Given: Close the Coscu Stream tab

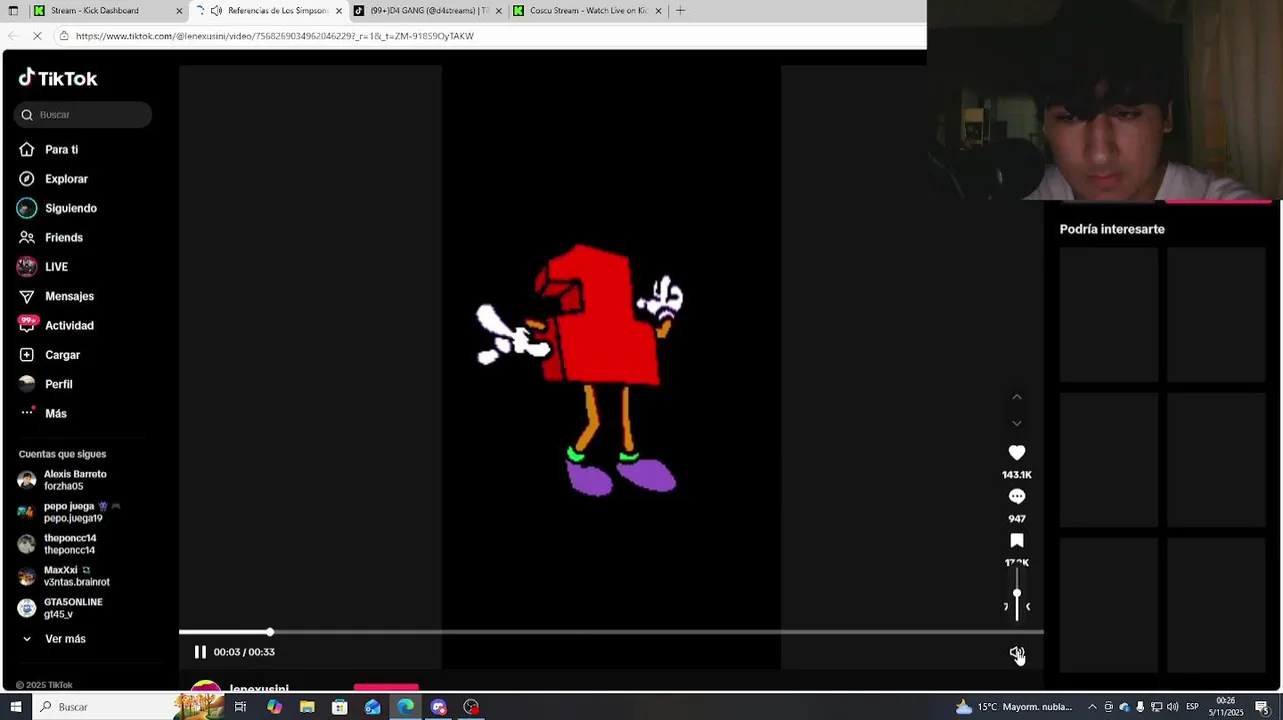Looking at the screenshot, I should (658, 10).
